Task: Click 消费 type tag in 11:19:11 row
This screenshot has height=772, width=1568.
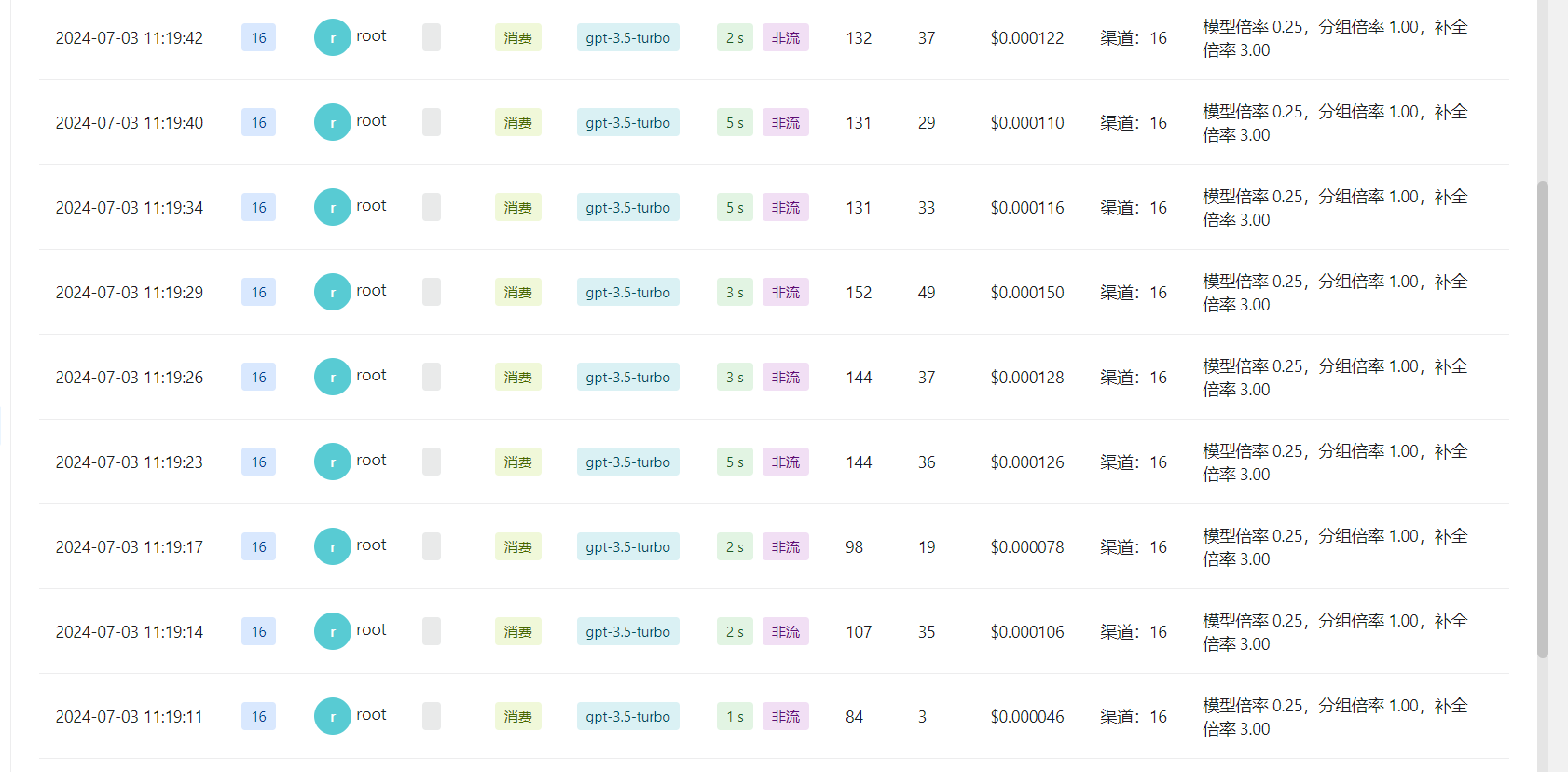Action: pos(517,716)
